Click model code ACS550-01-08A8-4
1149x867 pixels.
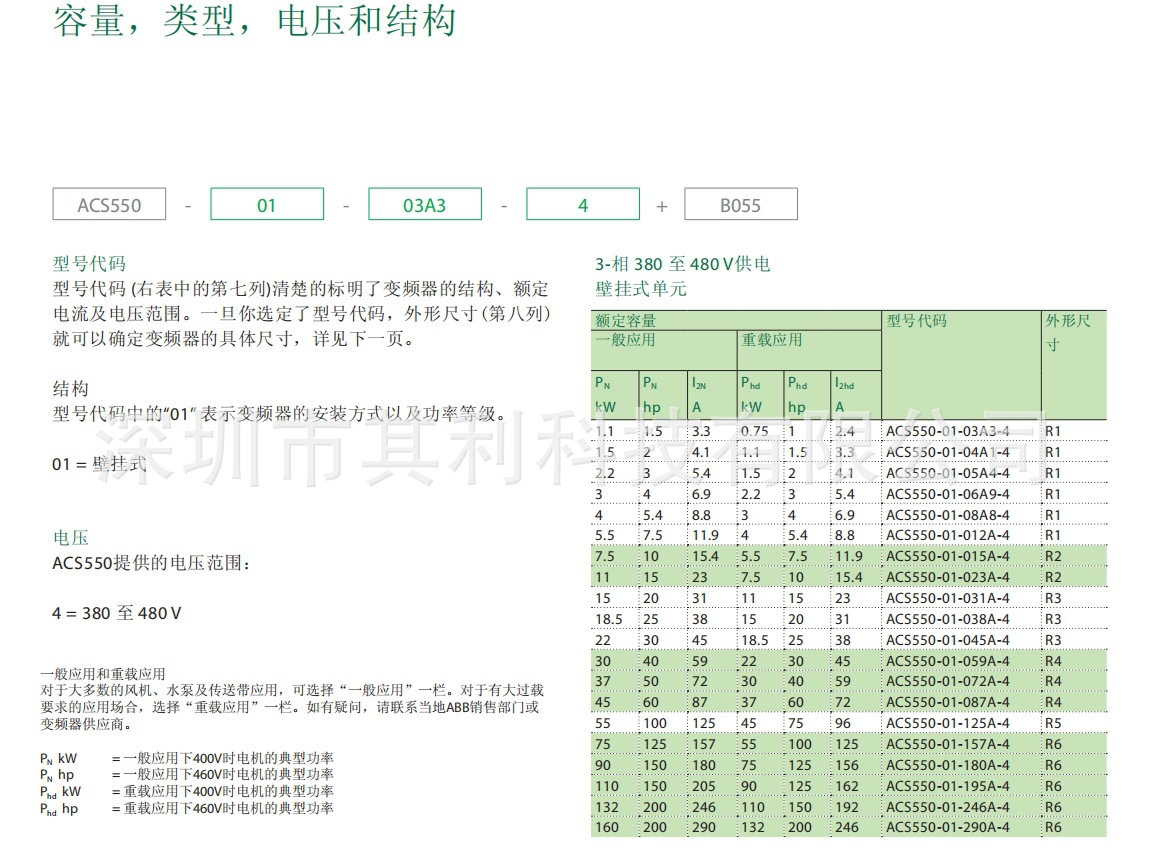coord(947,515)
